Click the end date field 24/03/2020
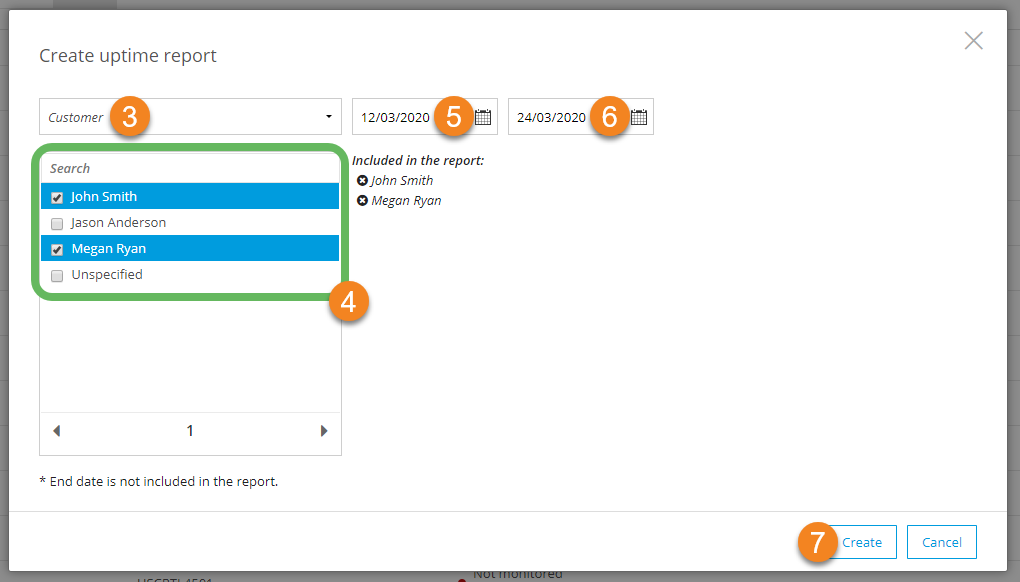The width and height of the screenshot is (1020, 582). pos(551,117)
